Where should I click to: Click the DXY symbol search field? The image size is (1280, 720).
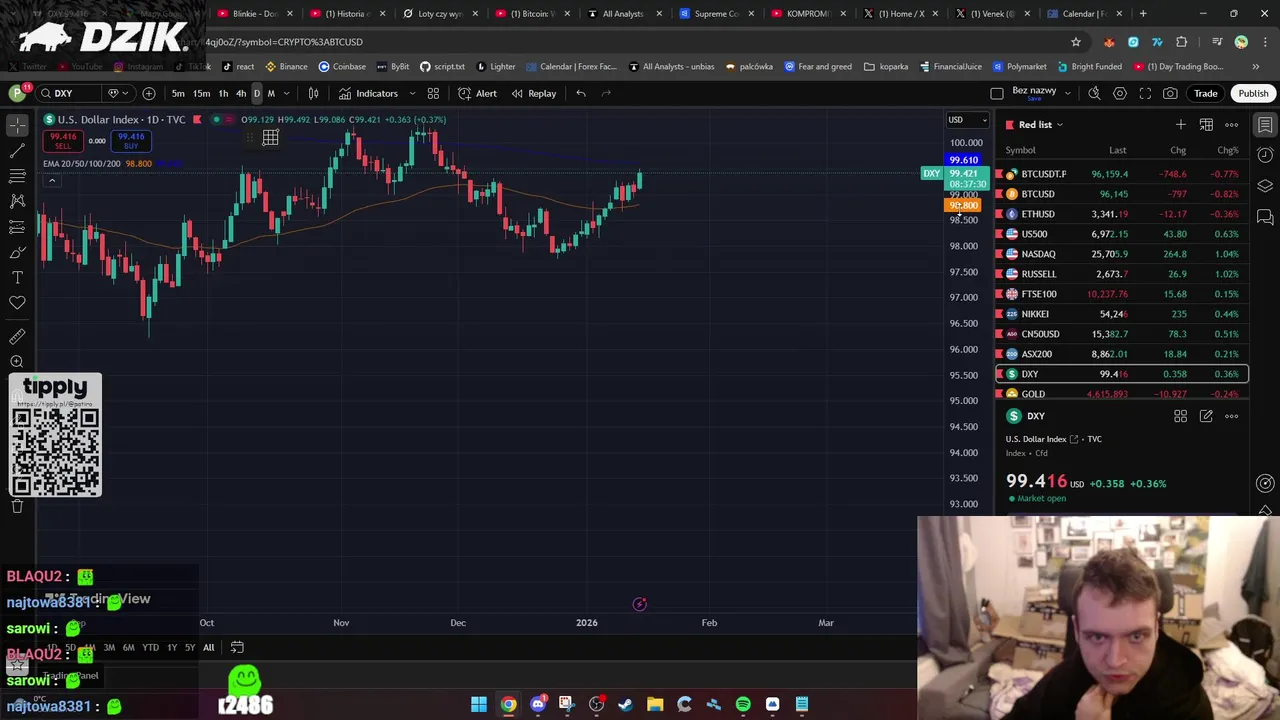coord(69,93)
